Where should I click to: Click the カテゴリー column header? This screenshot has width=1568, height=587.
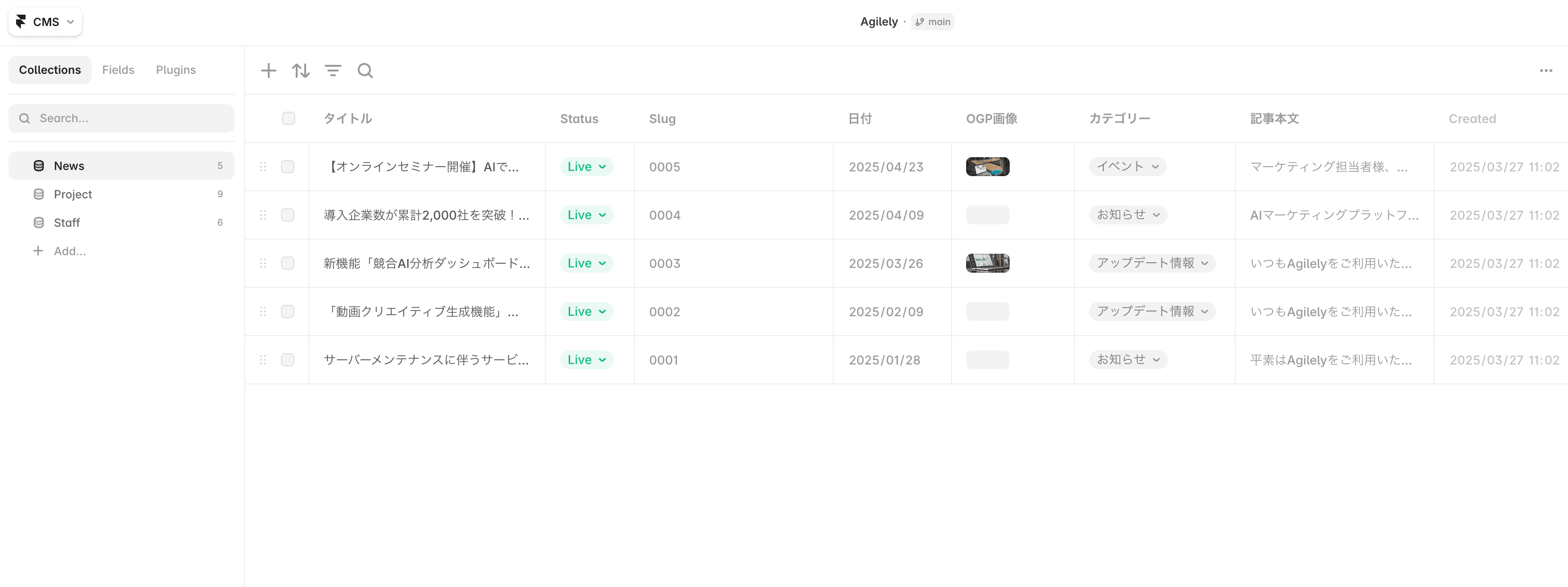(x=1119, y=119)
